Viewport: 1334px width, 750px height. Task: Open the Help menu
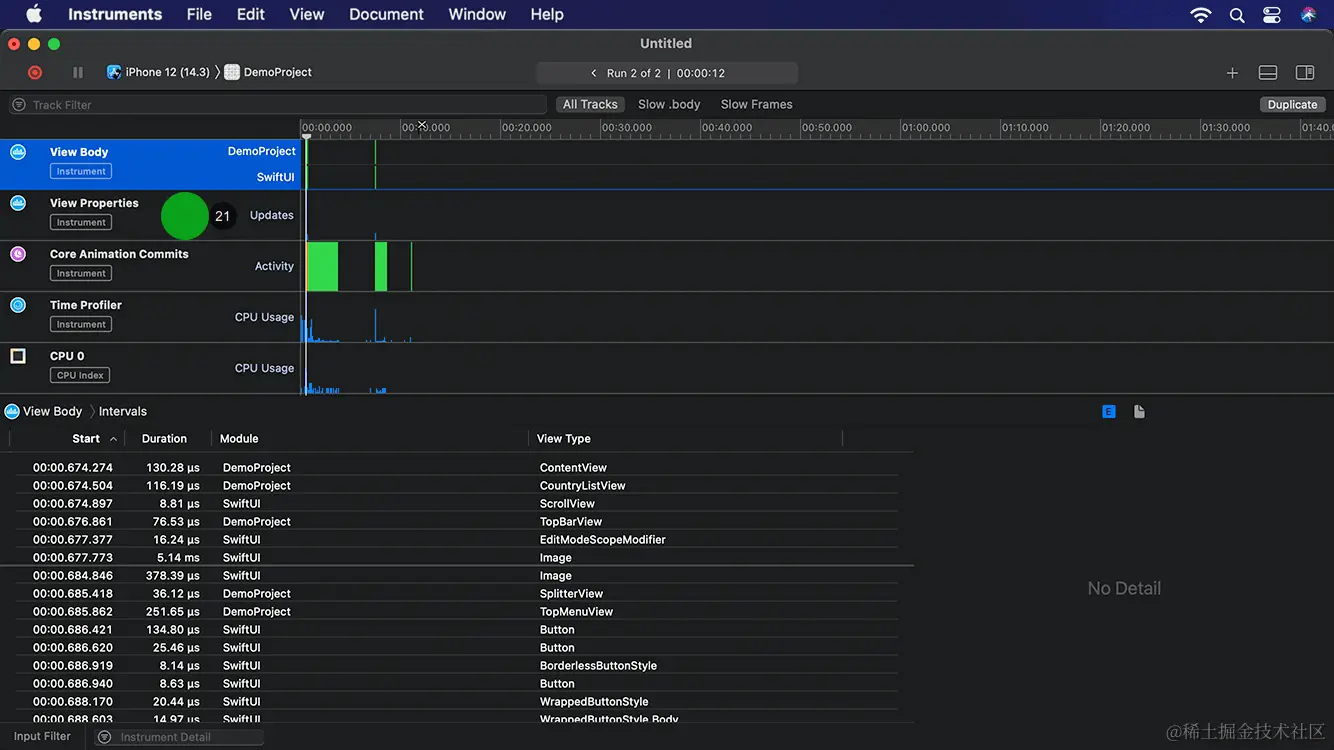(x=547, y=14)
